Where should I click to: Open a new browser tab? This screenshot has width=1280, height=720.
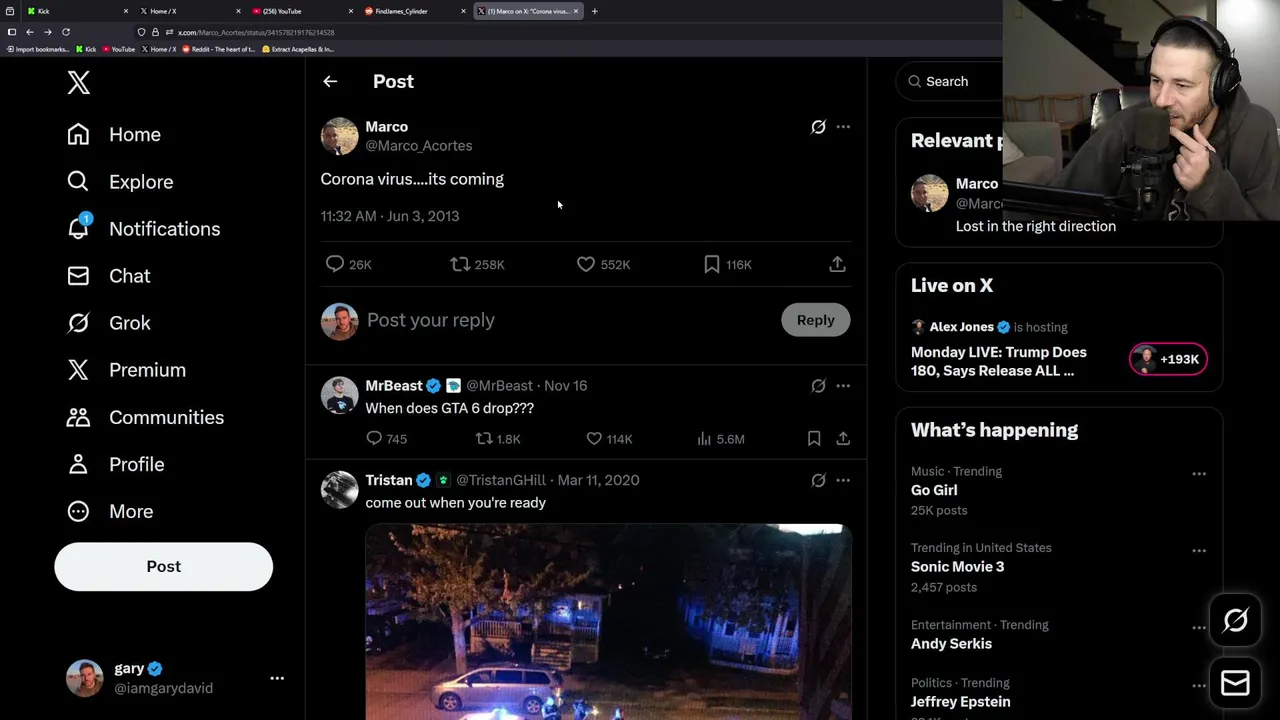[594, 11]
